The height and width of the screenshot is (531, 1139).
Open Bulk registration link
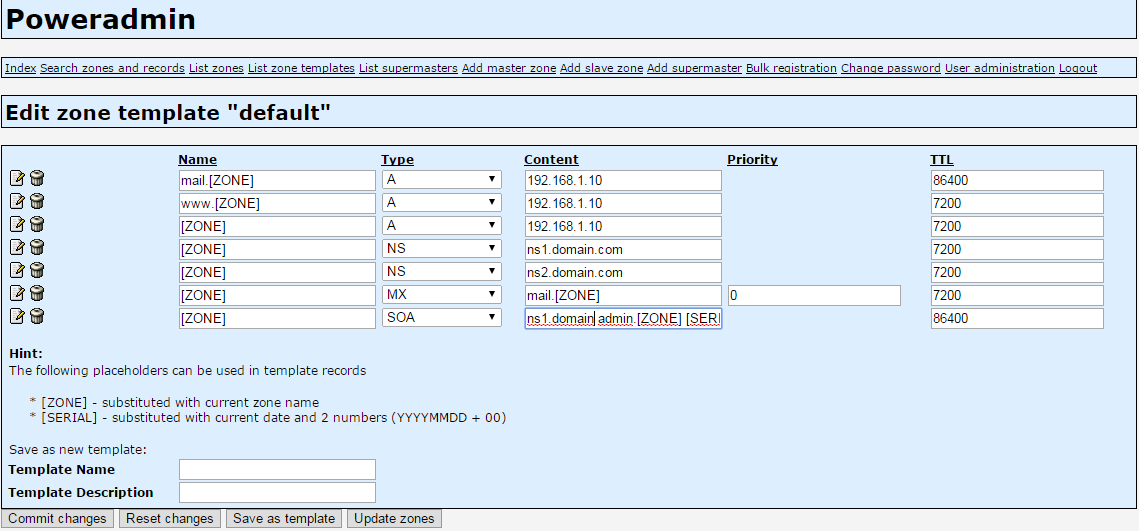[791, 68]
